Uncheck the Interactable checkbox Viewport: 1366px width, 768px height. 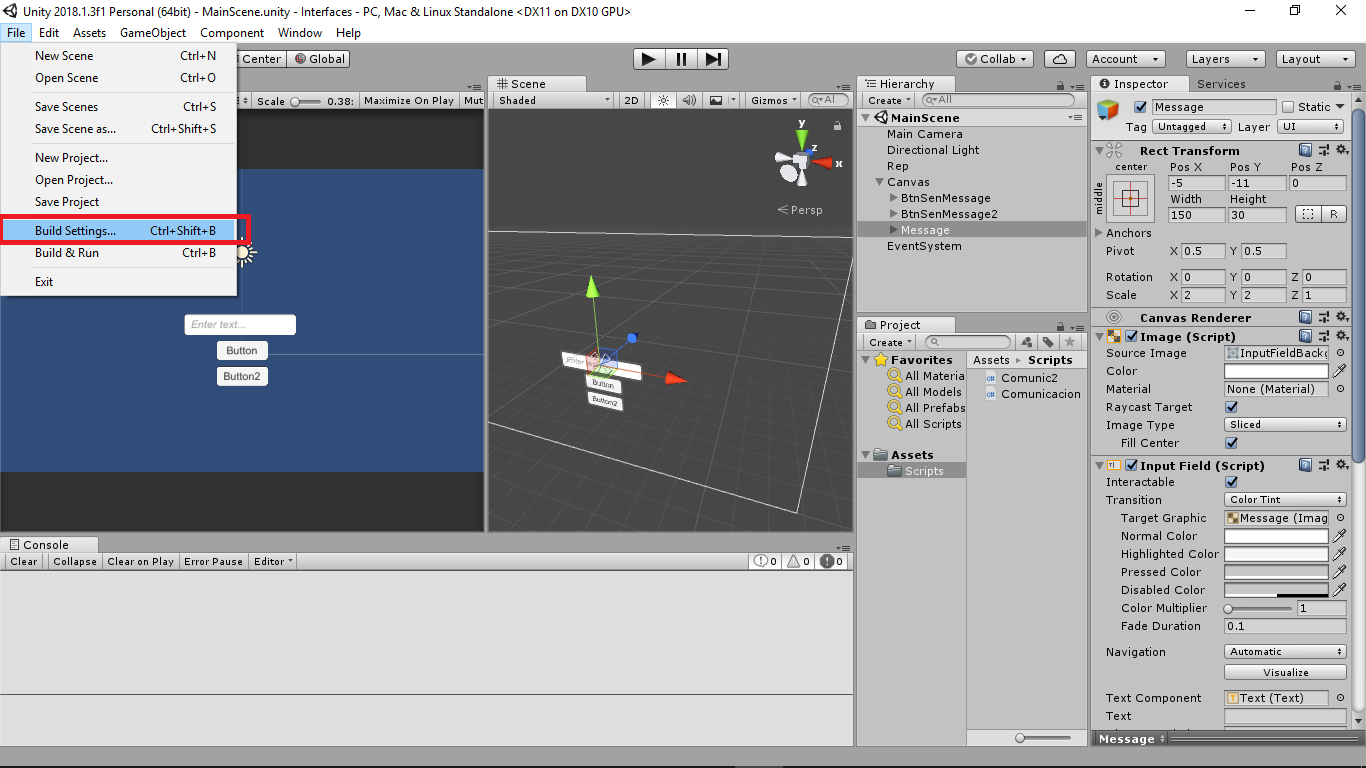pyautogui.click(x=1231, y=482)
